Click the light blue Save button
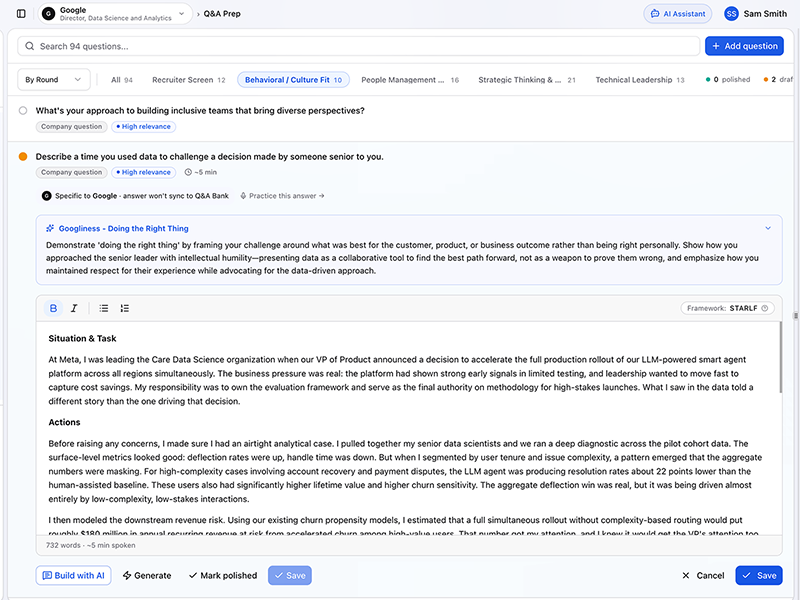Viewport: 800px width, 600px height. pos(290,576)
